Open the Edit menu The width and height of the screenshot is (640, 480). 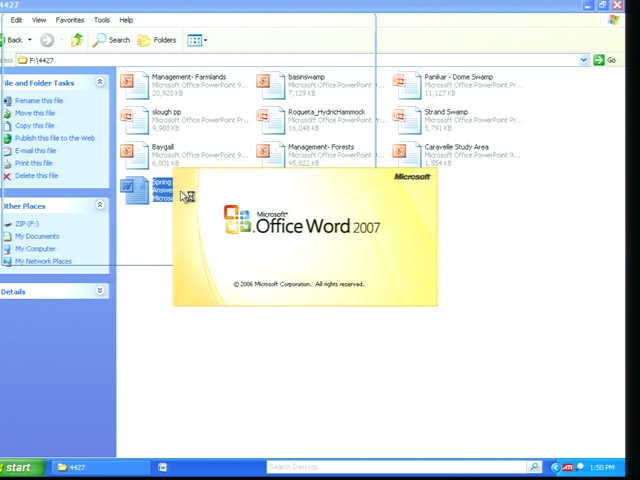point(16,20)
